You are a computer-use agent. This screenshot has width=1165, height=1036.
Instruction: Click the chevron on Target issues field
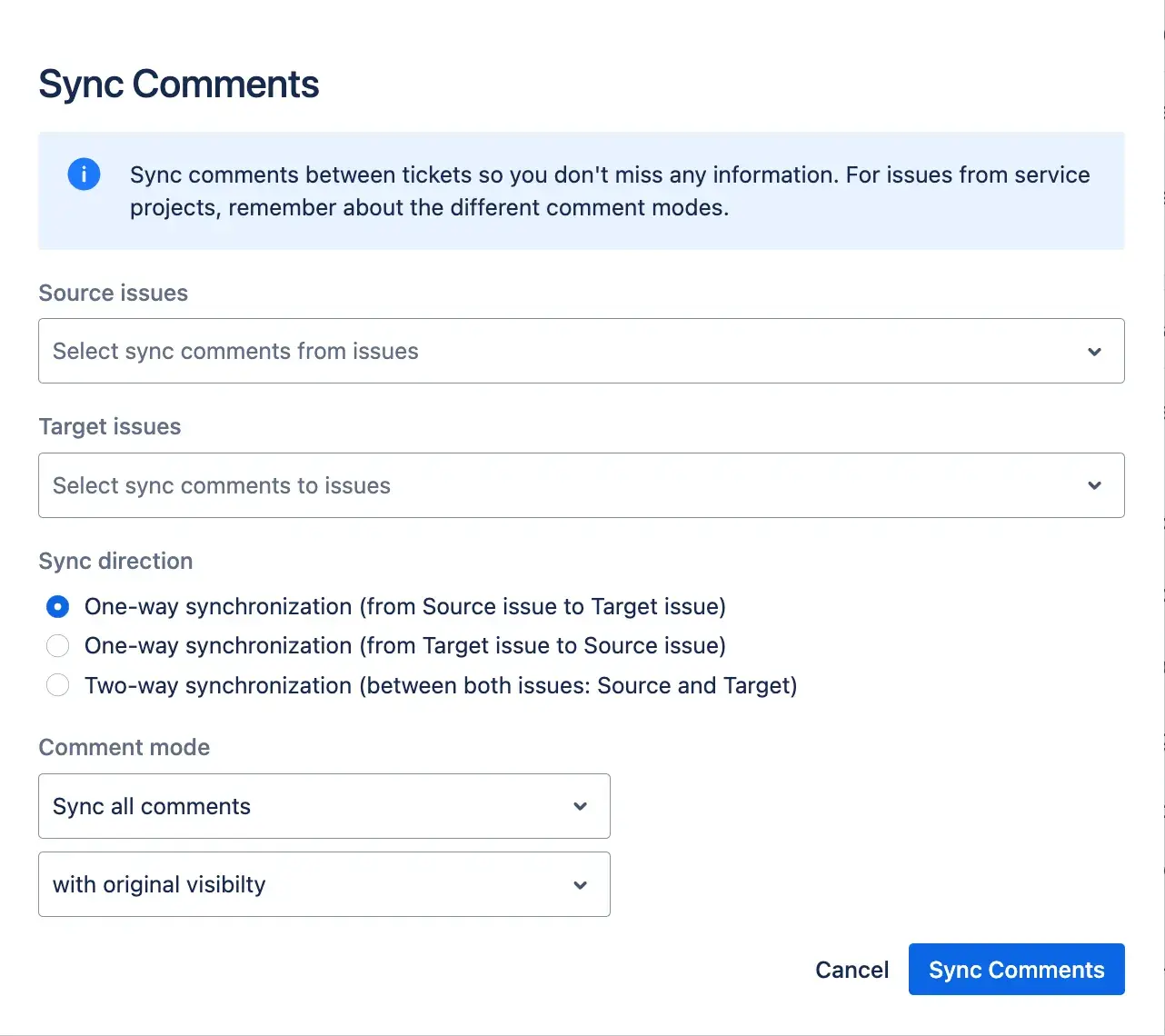tap(1094, 485)
